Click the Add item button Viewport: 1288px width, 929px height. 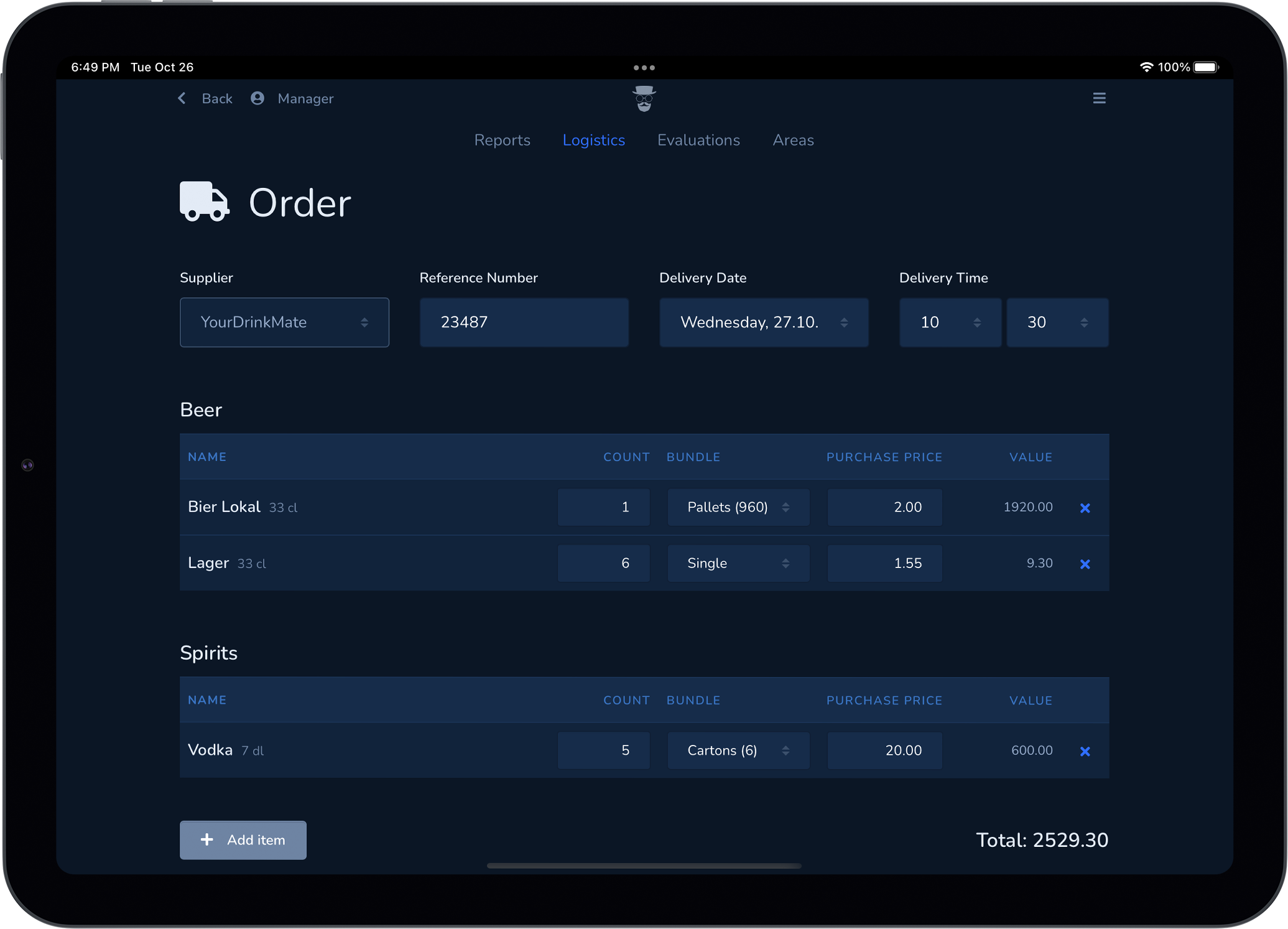point(243,840)
